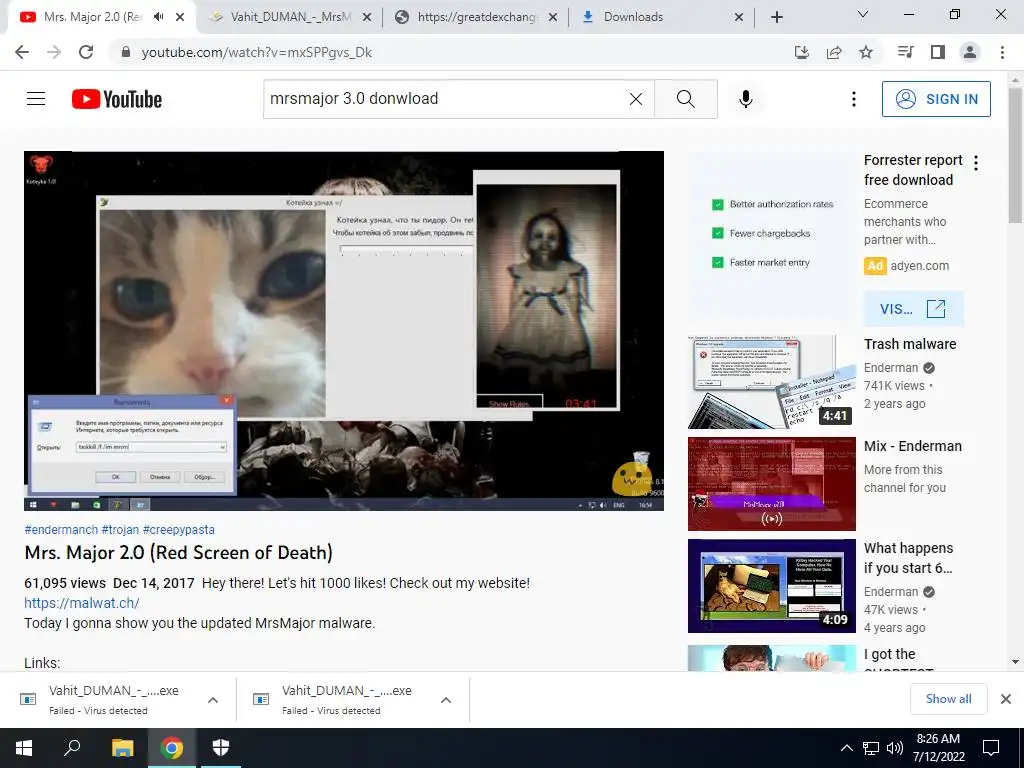Open the media controls icon in Chrome toolbar
Viewport: 1024px width, 768px height.
(x=905, y=52)
